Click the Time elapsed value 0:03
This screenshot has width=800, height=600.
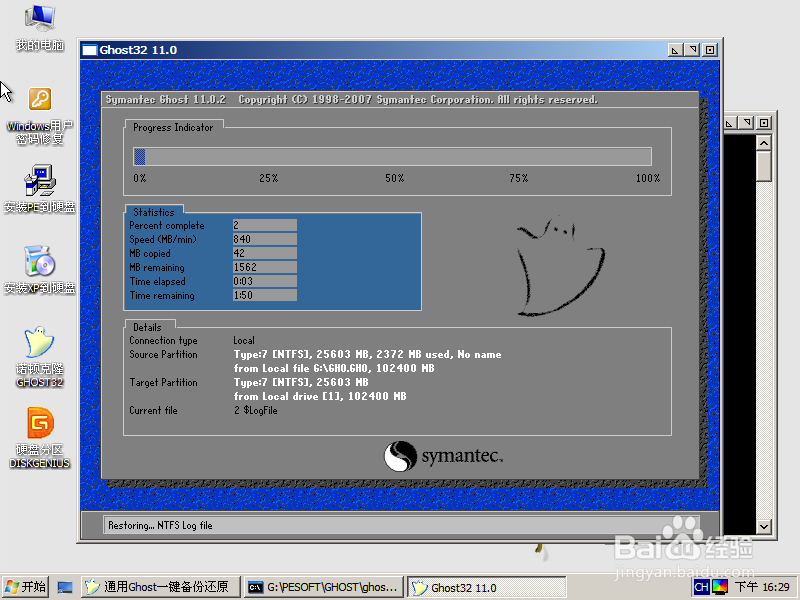click(265, 281)
